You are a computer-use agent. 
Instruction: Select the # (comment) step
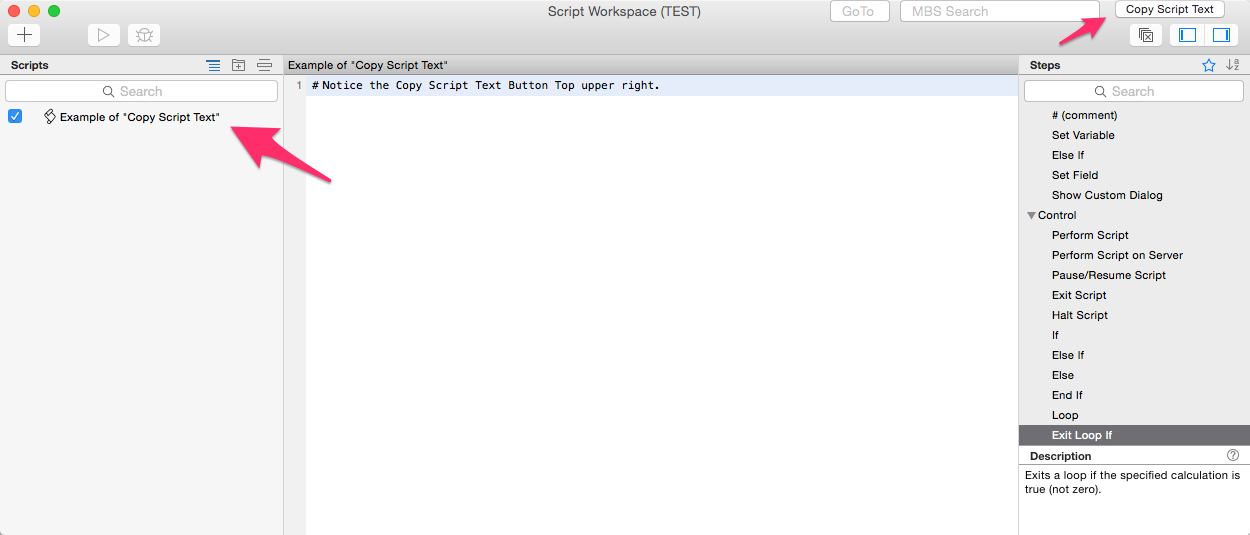coord(1085,115)
